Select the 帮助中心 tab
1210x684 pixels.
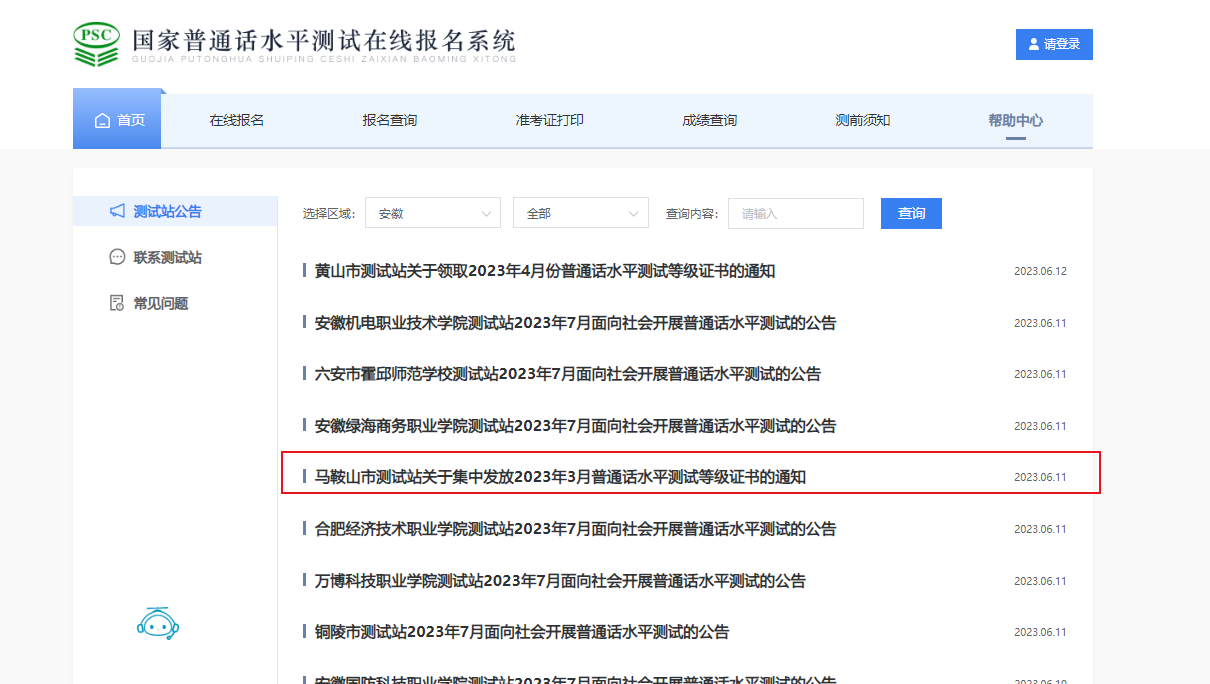[x=1015, y=120]
